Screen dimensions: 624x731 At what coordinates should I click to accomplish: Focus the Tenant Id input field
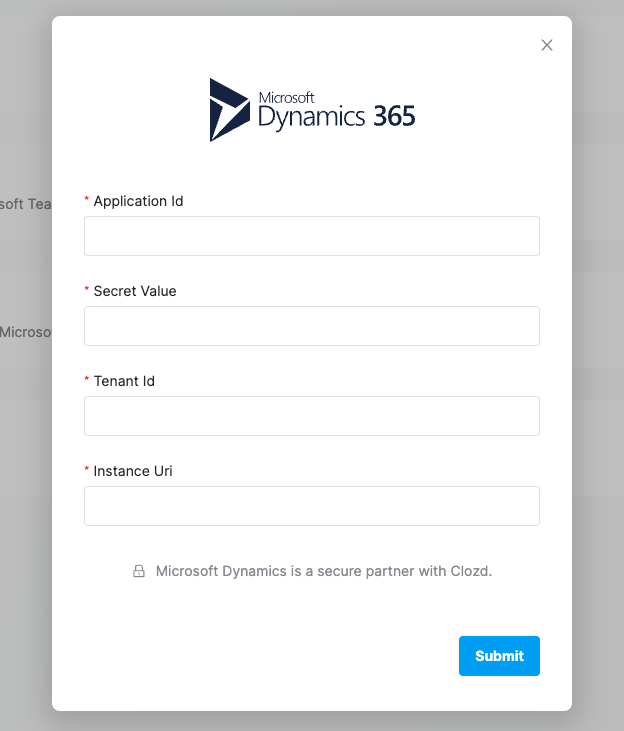tap(312, 416)
